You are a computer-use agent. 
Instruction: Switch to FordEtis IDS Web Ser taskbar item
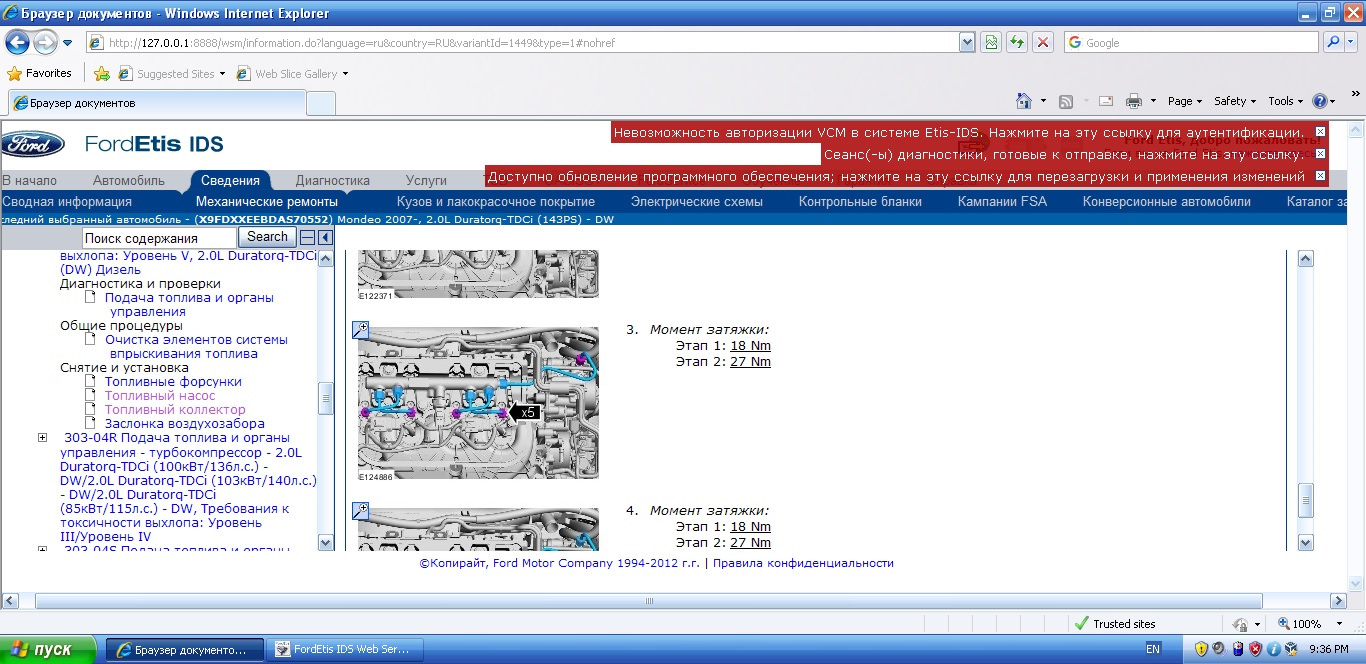tap(347, 649)
